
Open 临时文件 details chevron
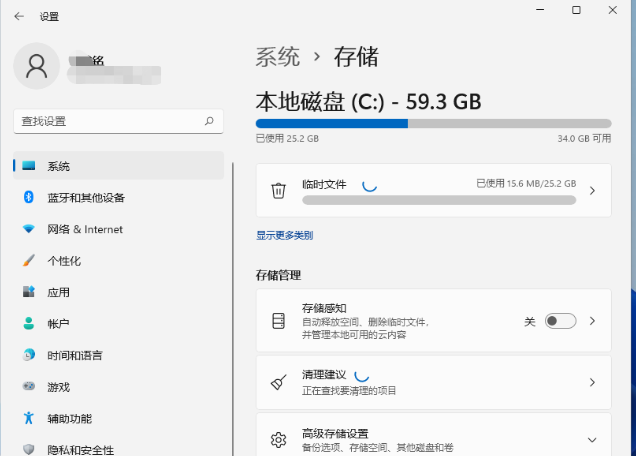(591, 190)
